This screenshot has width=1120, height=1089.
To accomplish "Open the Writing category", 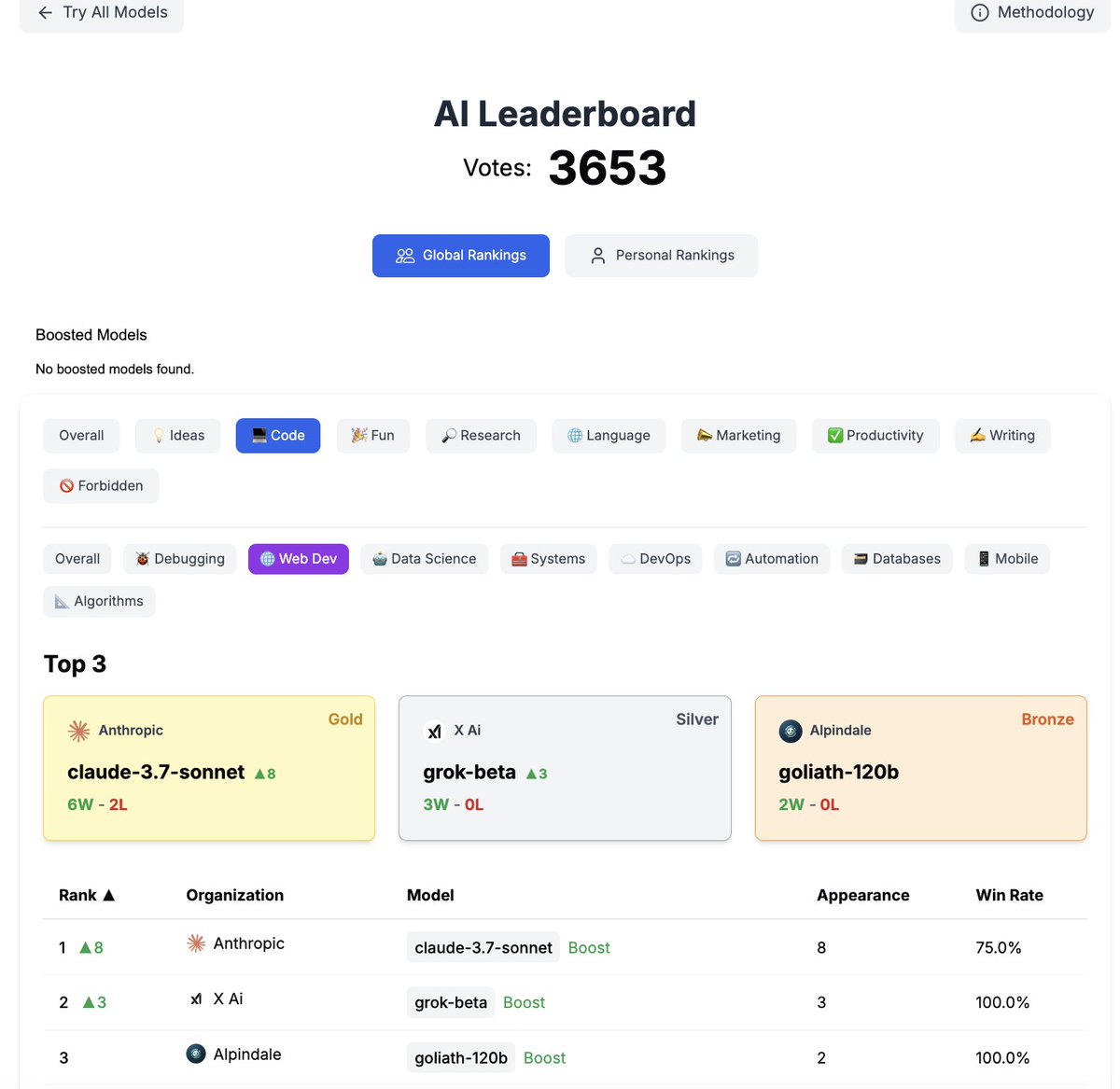I will click(x=1002, y=436).
